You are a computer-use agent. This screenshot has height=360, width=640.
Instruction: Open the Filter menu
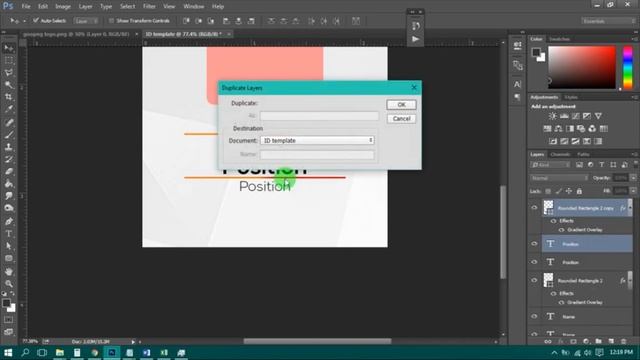click(149, 7)
